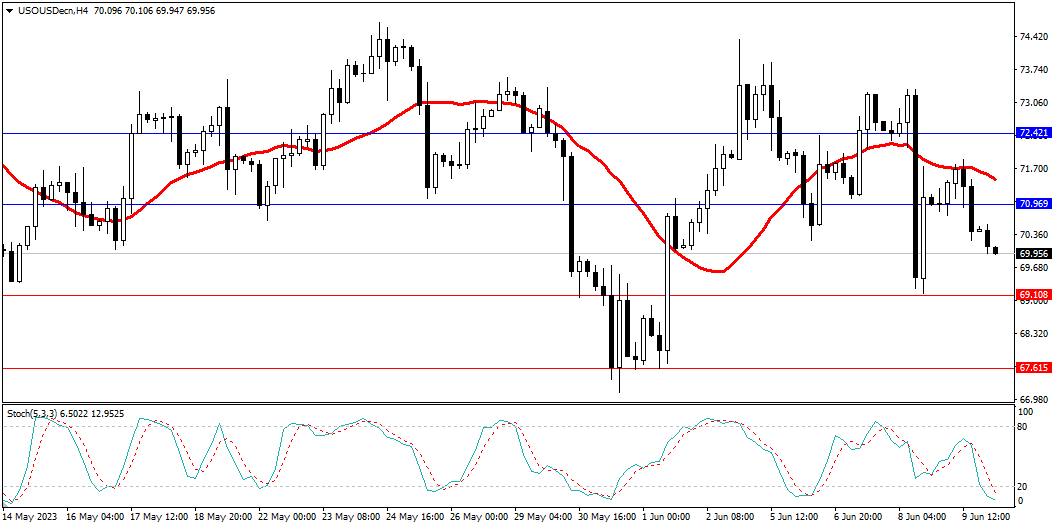
Task: Click the 29 May 04:00 time label
Action: (x=542, y=517)
